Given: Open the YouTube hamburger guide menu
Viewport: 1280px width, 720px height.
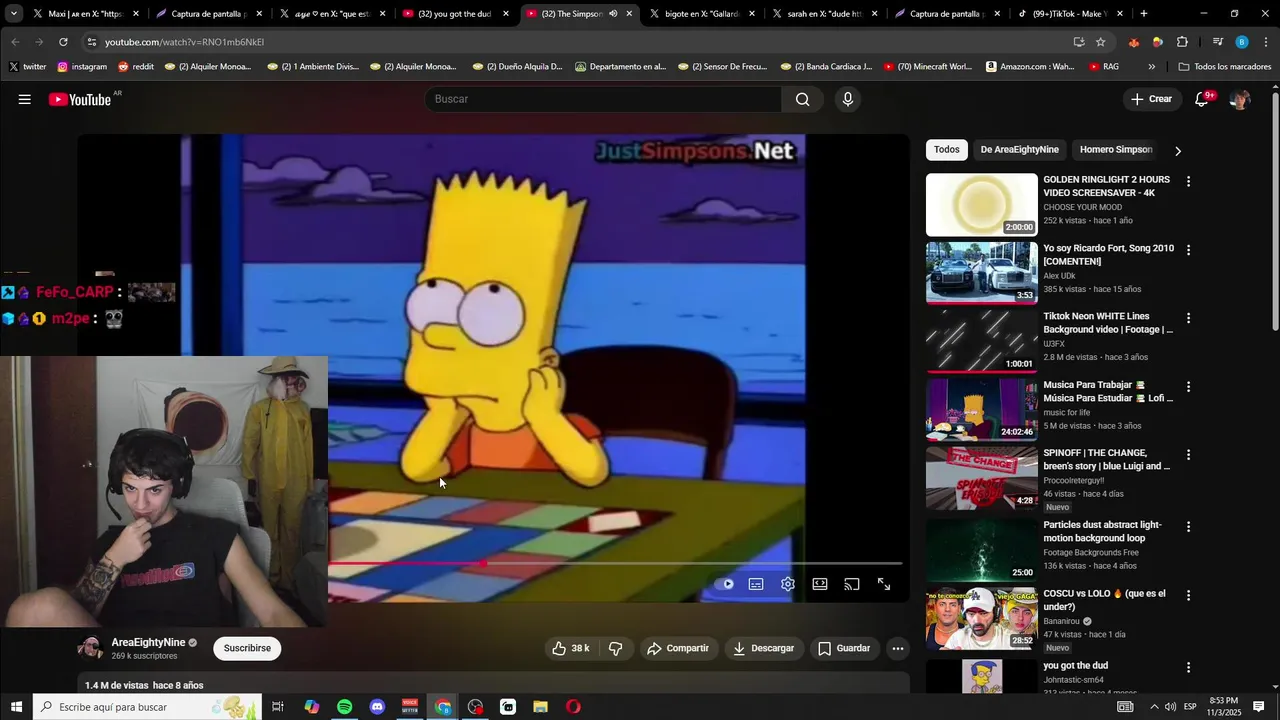Looking at the screenshot, I should 24,99.
